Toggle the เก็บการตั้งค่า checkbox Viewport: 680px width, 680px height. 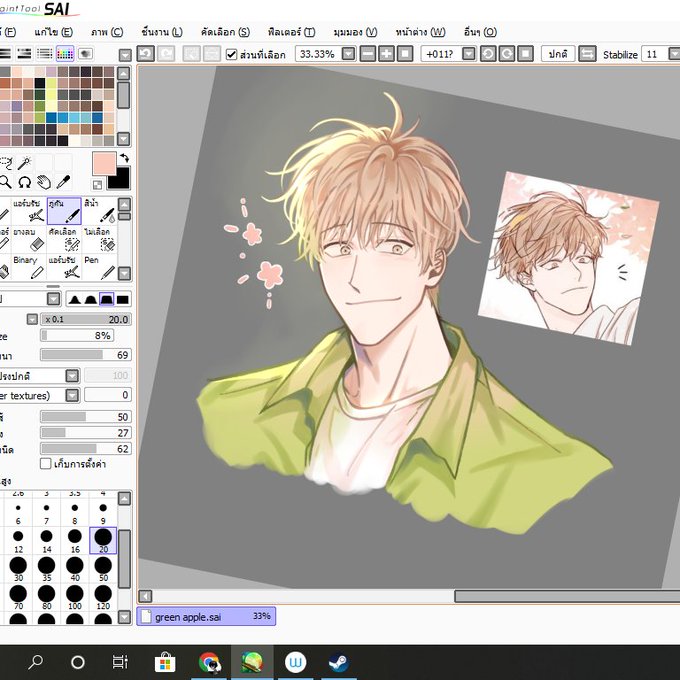coord(46,464)
